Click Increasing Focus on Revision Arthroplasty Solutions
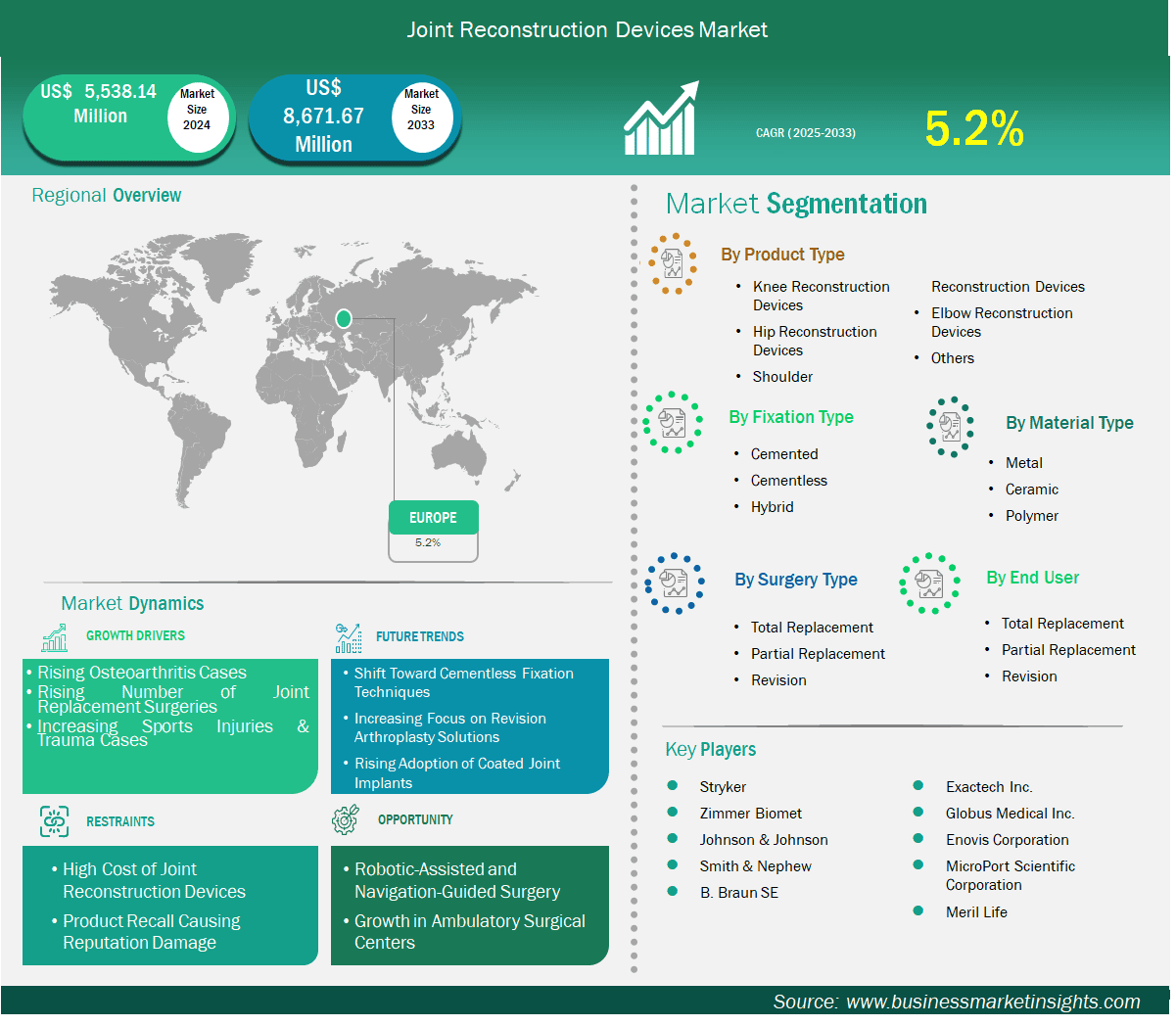 tap(450, 727)
